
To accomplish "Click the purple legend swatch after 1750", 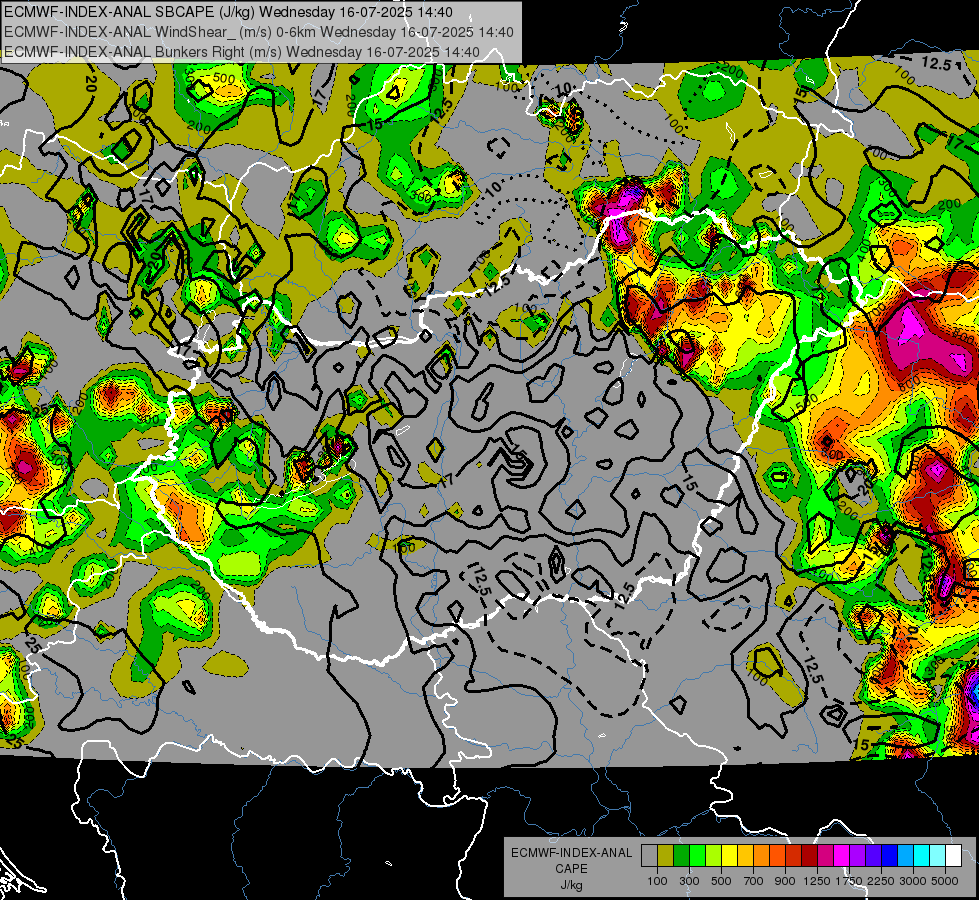I will 858,856.
